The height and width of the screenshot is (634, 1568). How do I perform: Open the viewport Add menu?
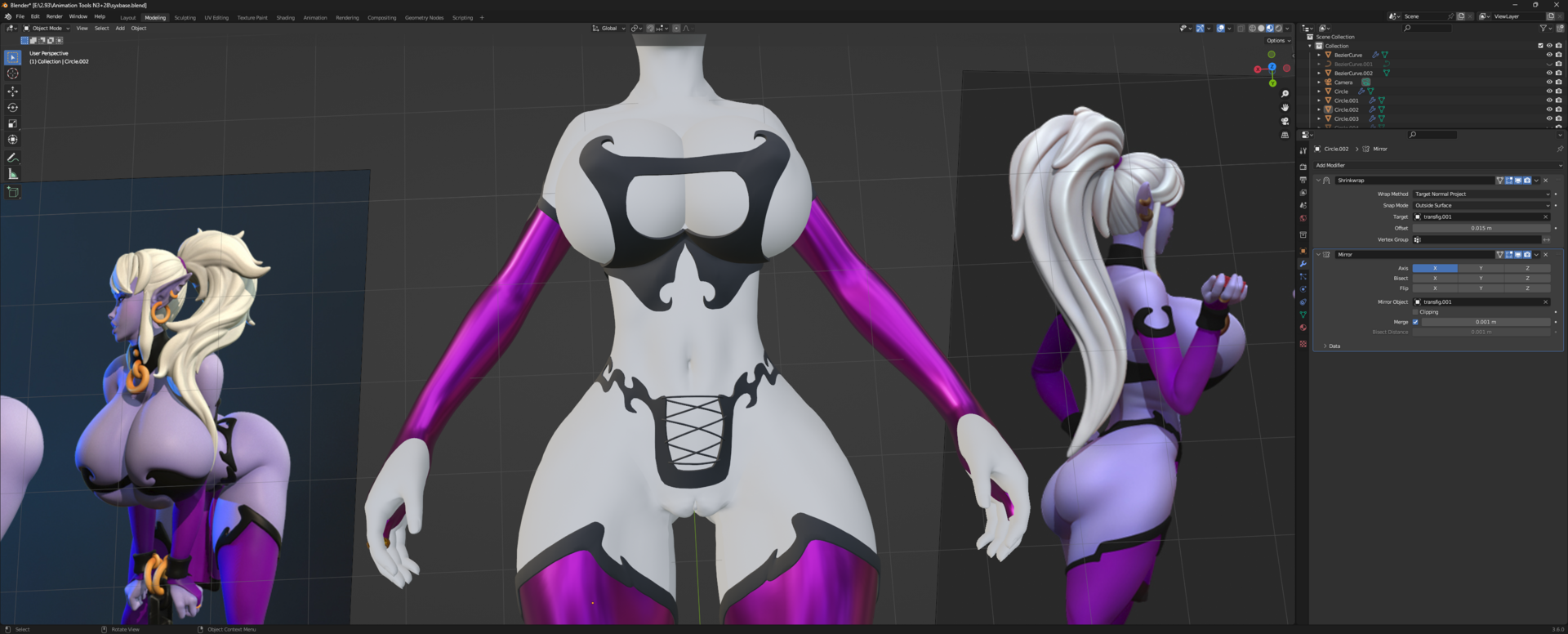click(x=120, y=28)
